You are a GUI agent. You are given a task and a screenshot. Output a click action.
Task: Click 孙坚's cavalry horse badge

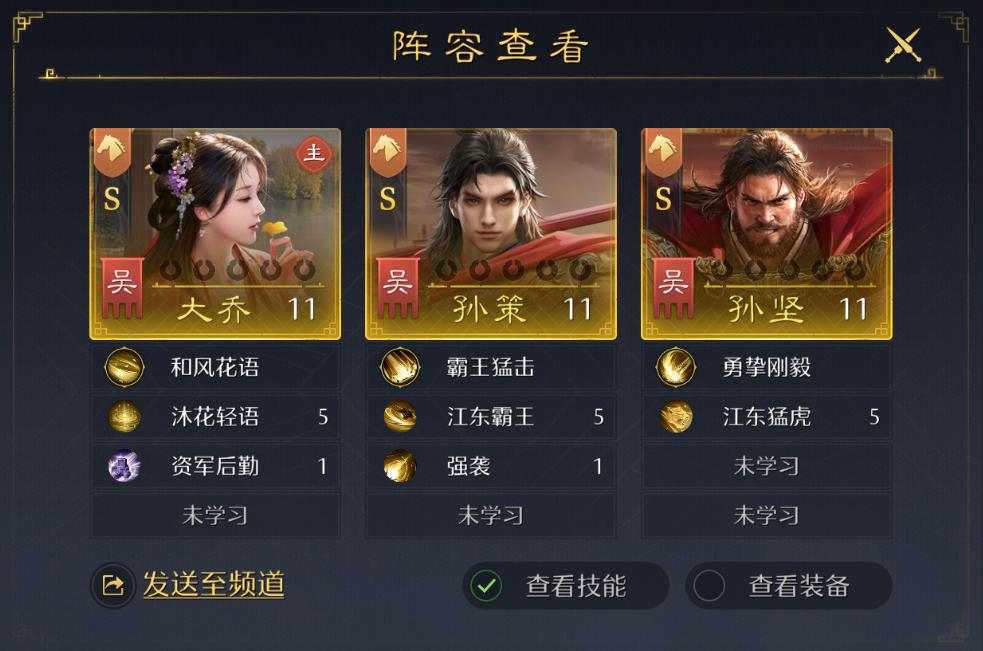click(x=663, y=152)
